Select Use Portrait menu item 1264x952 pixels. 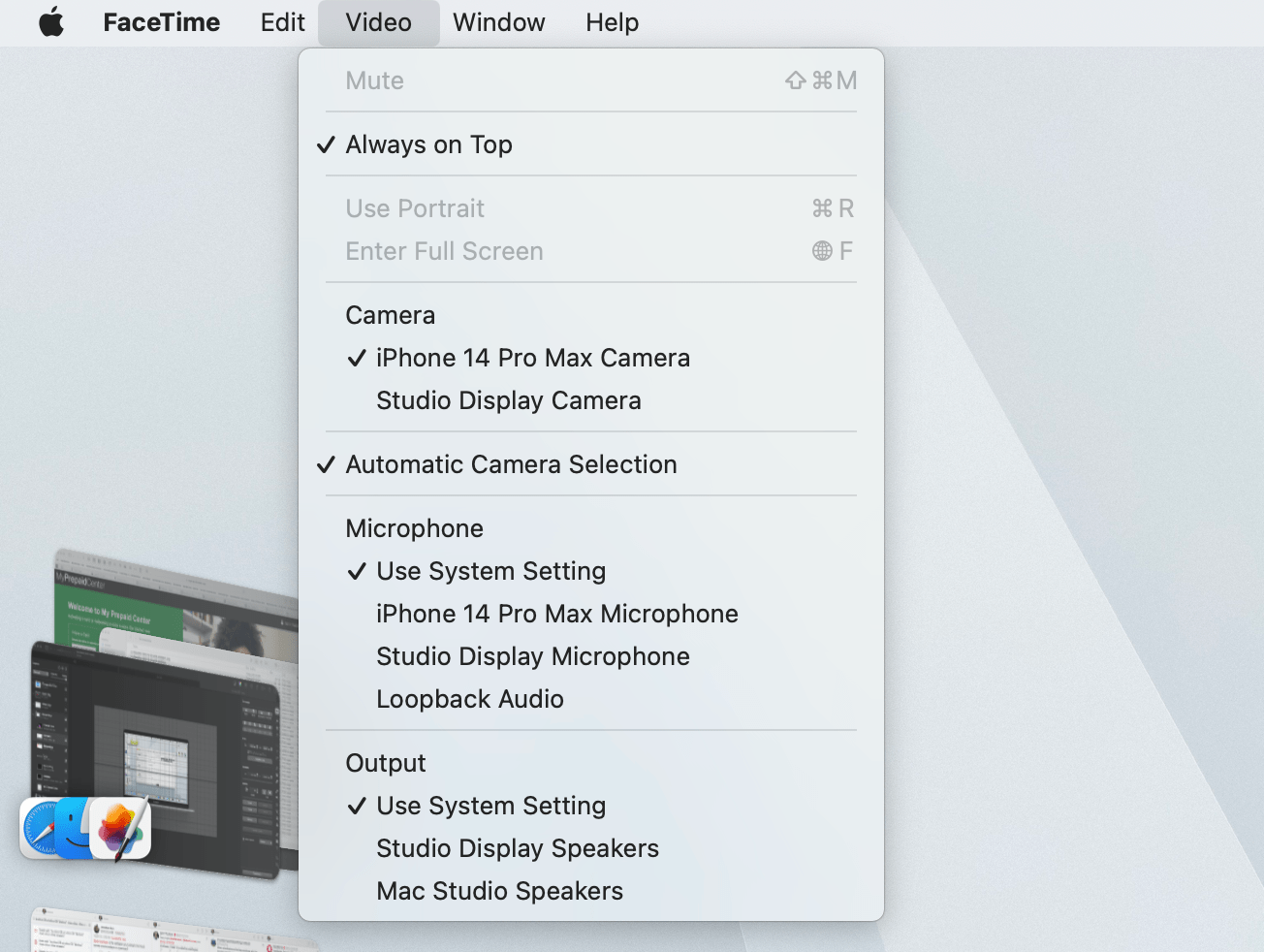[x=591, y=208]
